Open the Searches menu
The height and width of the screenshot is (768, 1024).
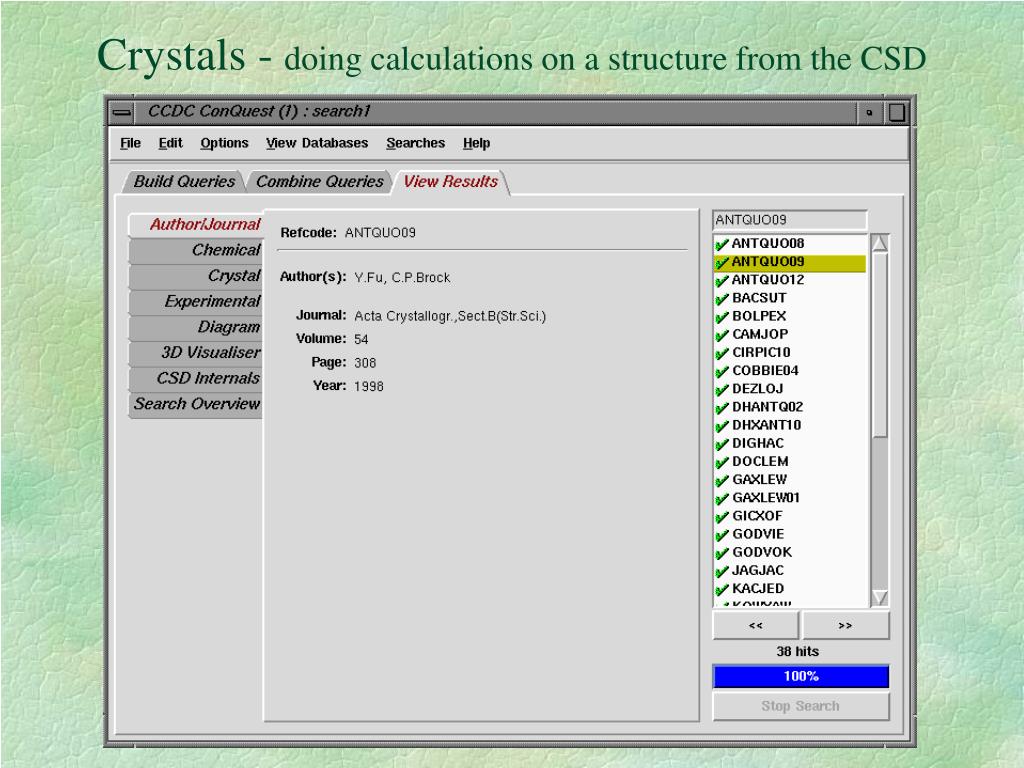click(415, 143)
